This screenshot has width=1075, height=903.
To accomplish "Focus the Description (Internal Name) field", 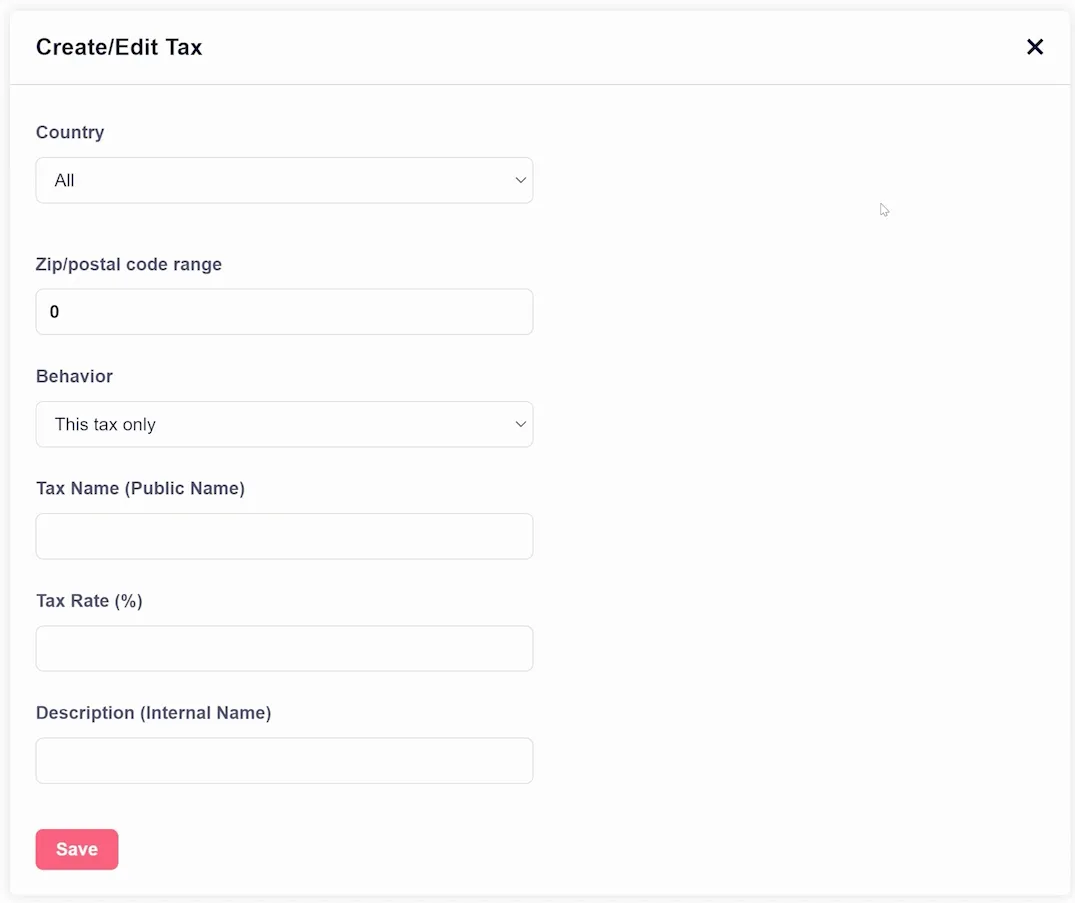I will click(x=285, y=760).
